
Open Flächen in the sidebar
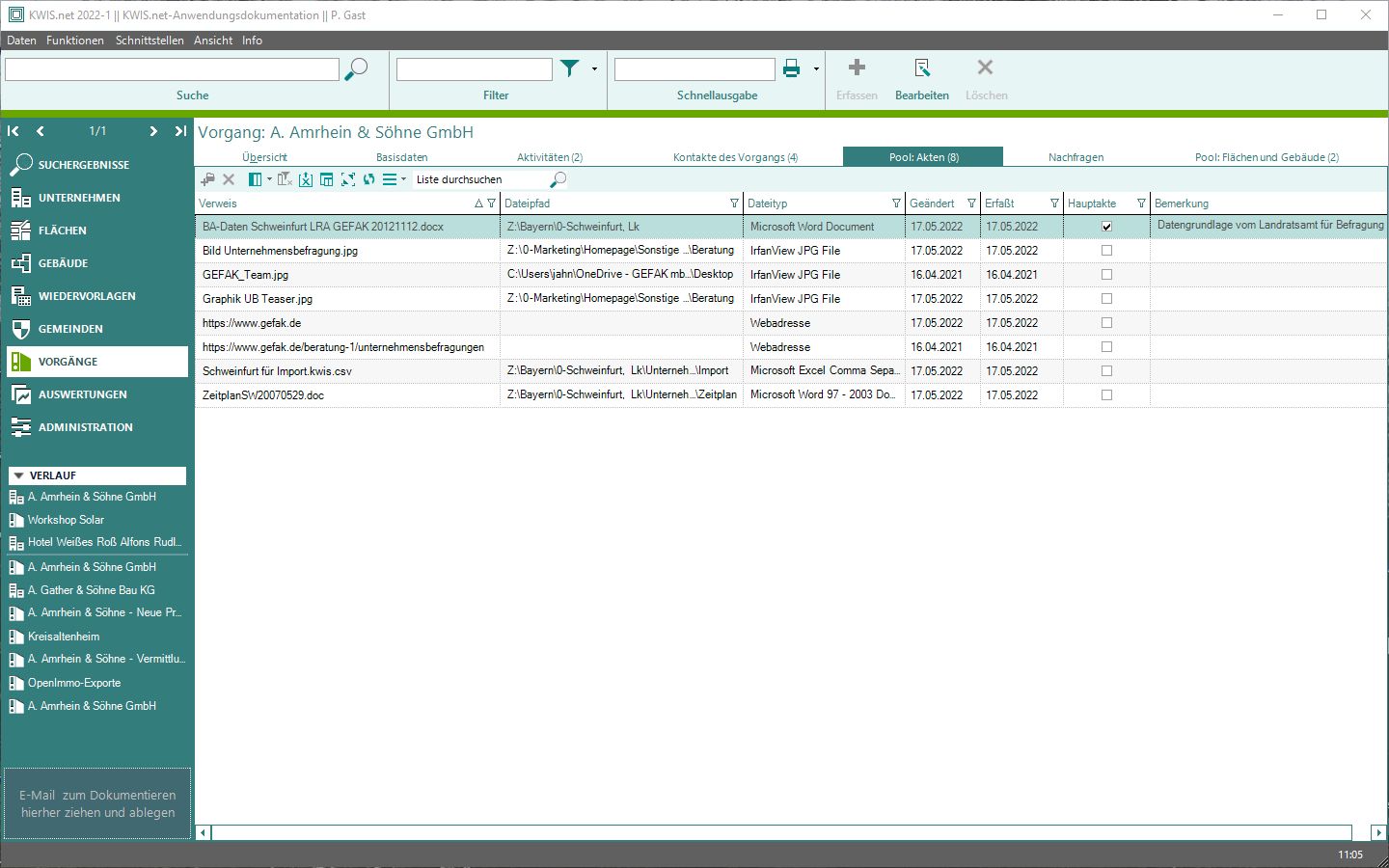(96, 231)
